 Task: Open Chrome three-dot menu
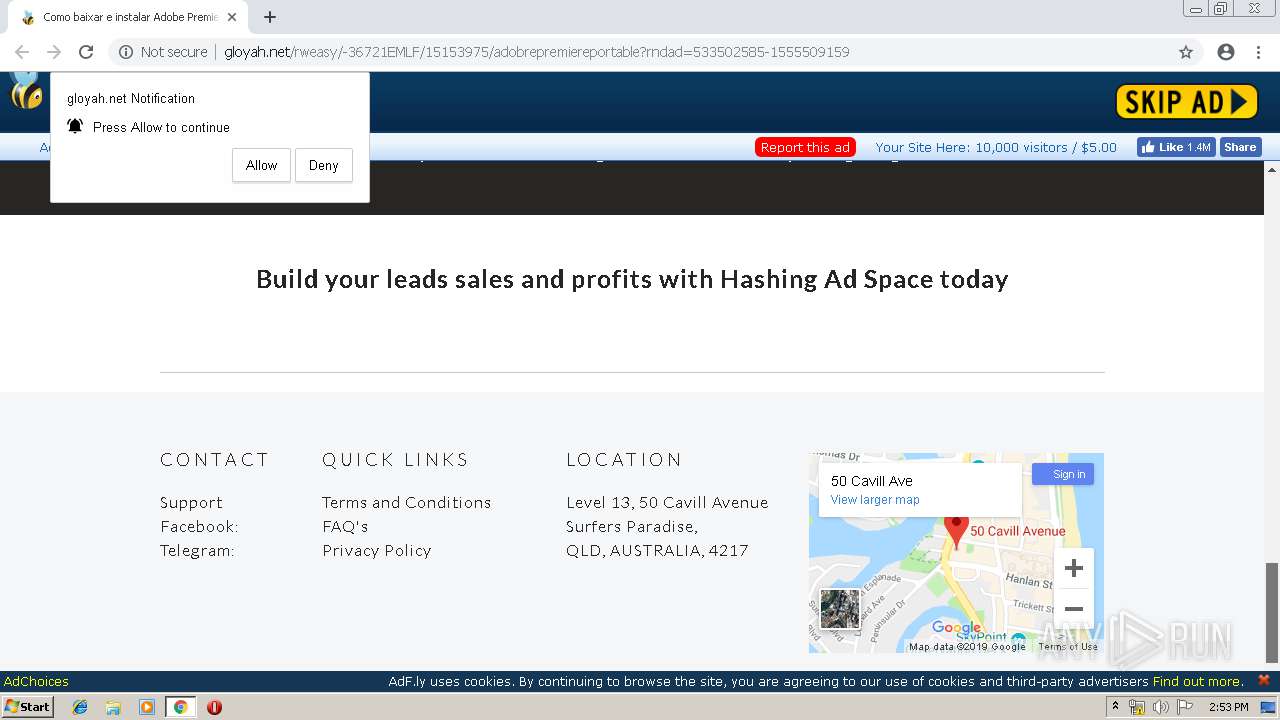[x=1258, y=52]
